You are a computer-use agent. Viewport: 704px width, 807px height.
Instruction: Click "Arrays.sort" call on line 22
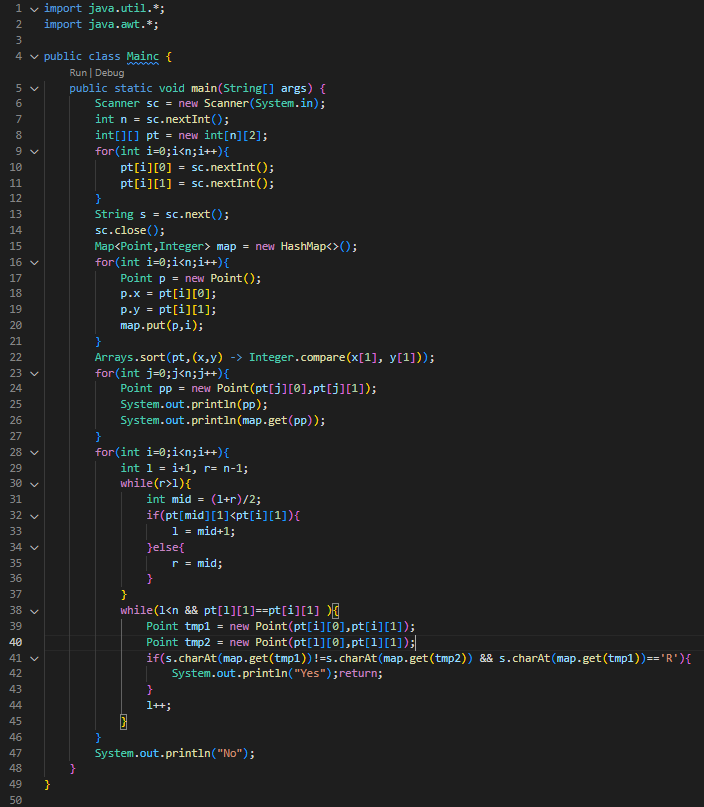(130, 357)
